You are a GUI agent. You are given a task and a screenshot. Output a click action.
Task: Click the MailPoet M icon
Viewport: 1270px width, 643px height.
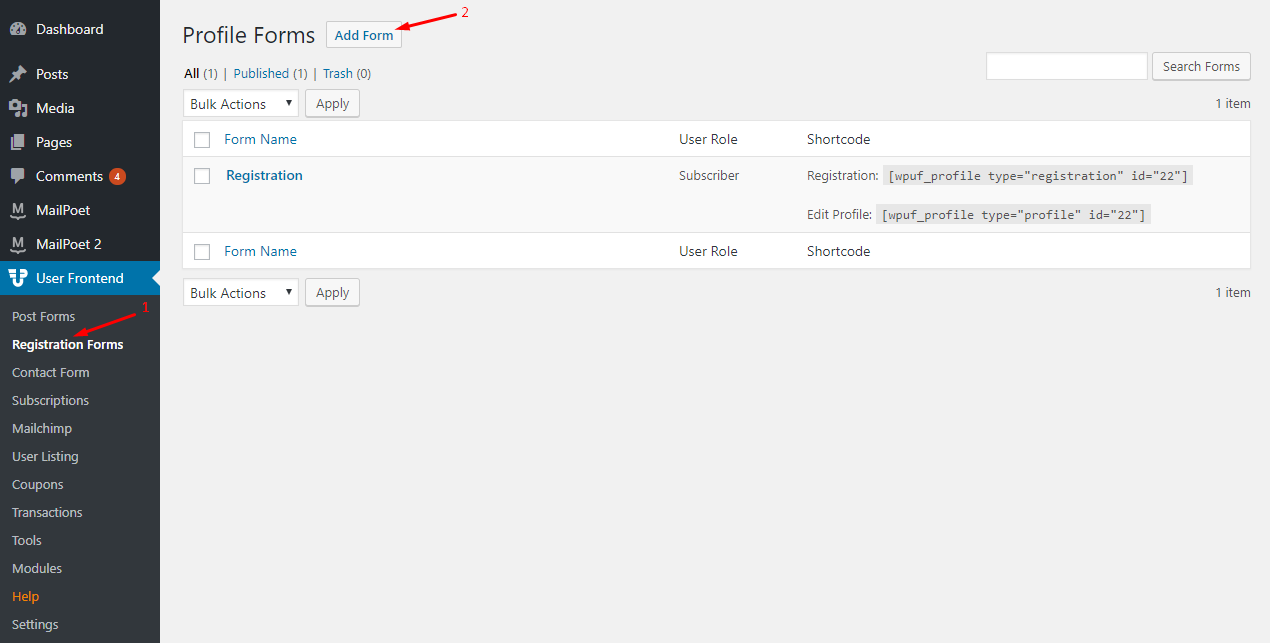(18, 210)
